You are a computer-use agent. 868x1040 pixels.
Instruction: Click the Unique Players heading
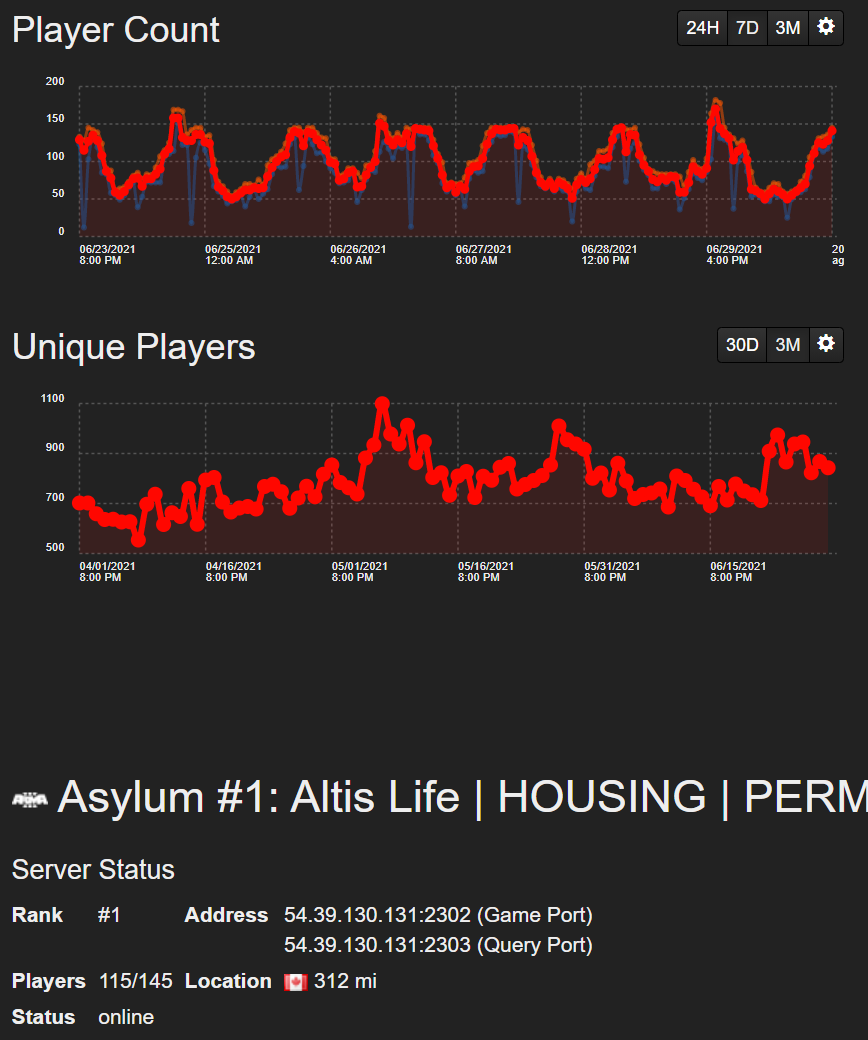coord(133,347)
